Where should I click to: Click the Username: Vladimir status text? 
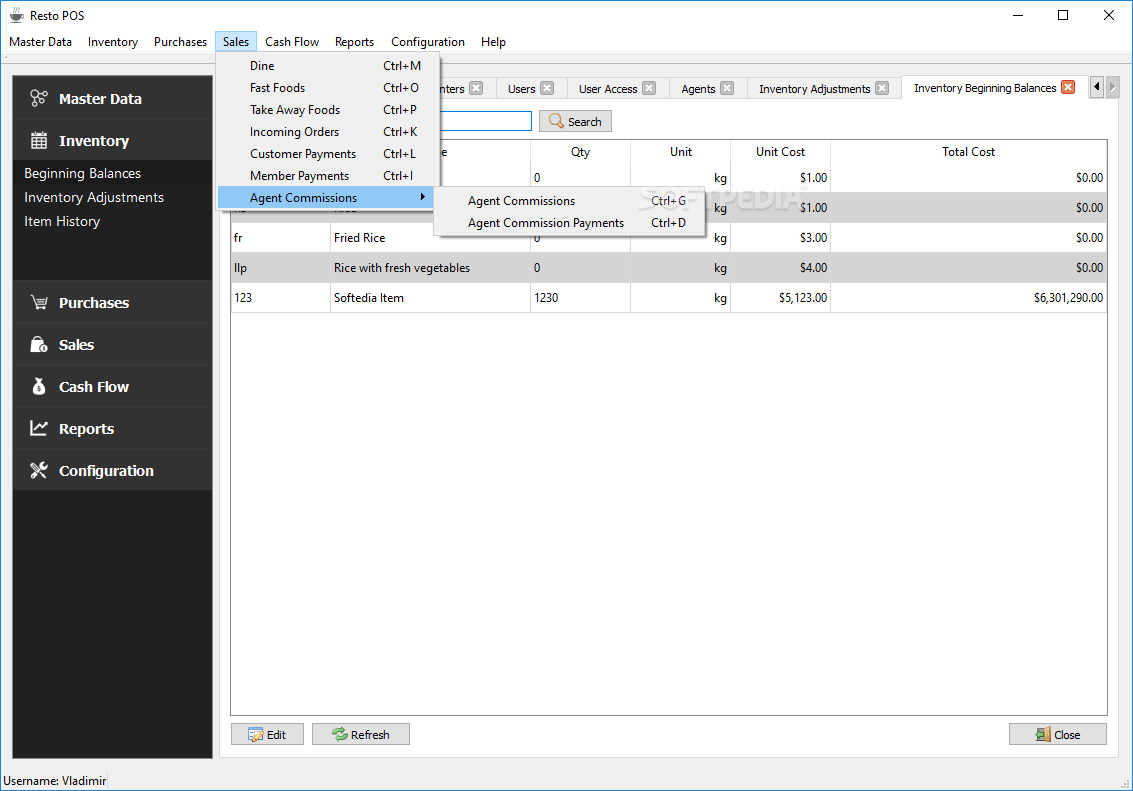(55, 780)
